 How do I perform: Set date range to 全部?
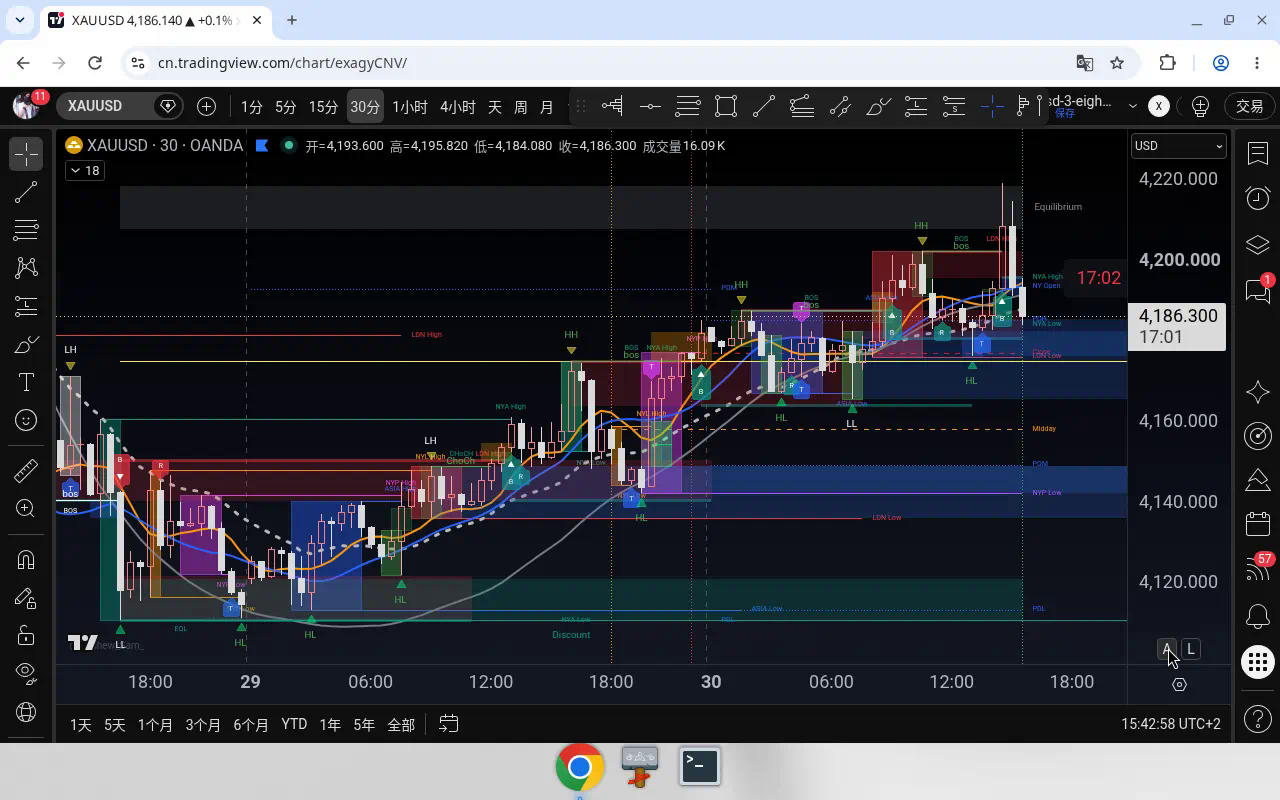click(x=401, y=724)
